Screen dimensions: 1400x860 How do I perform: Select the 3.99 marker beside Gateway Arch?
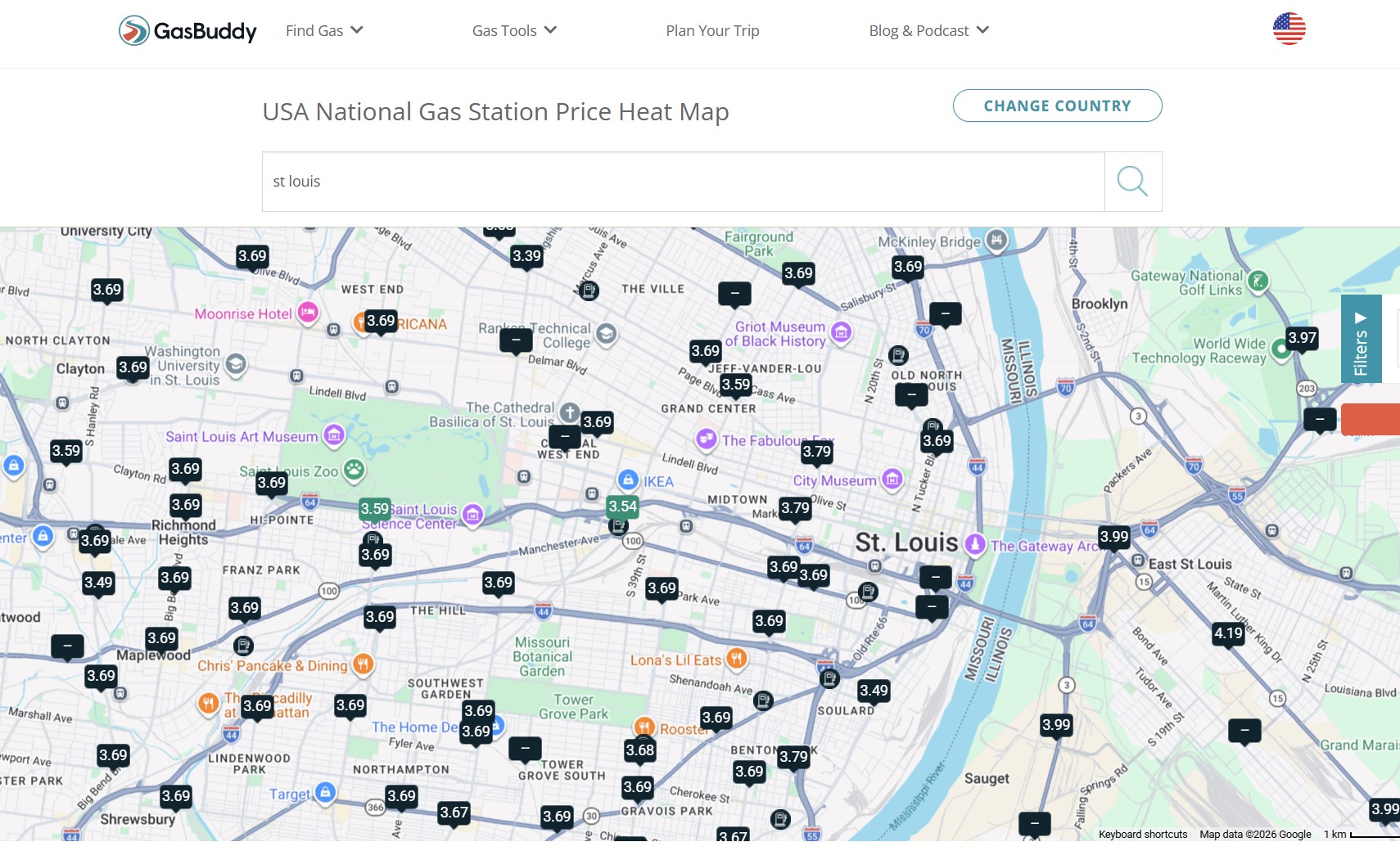1113,538
